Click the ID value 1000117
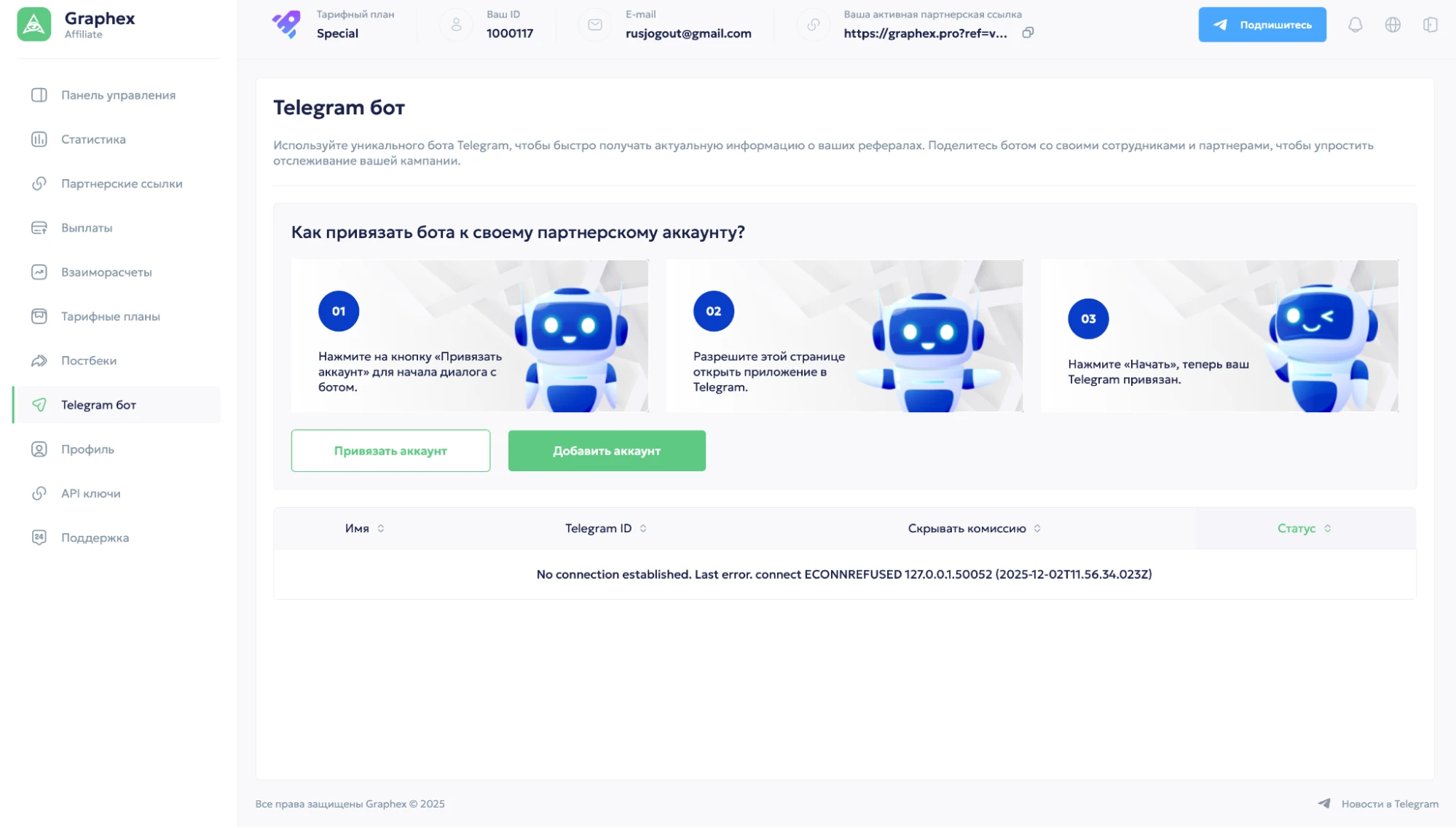This screenshot has height=828, width=1456. (510, 33)
